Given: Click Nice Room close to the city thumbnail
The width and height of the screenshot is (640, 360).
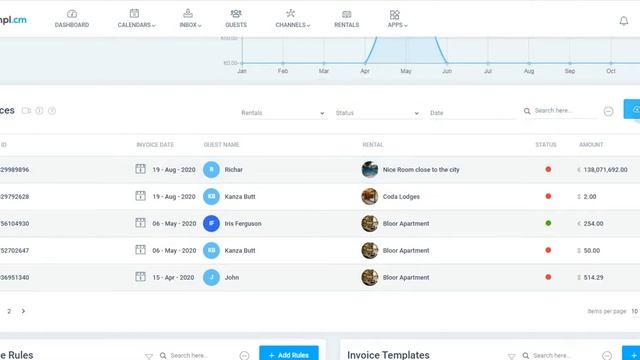Looking at the screenshot, I should click(x=370, y=169).
